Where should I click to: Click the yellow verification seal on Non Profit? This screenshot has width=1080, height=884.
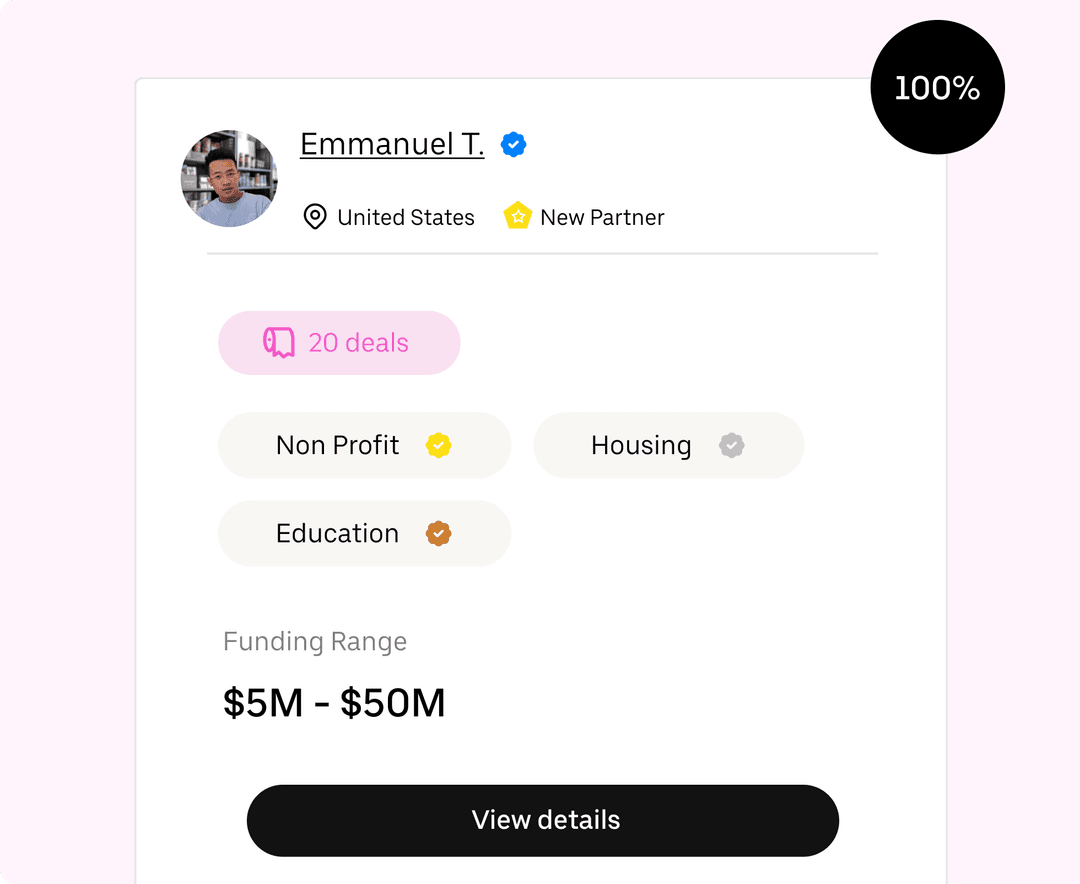tap(438, 445)
